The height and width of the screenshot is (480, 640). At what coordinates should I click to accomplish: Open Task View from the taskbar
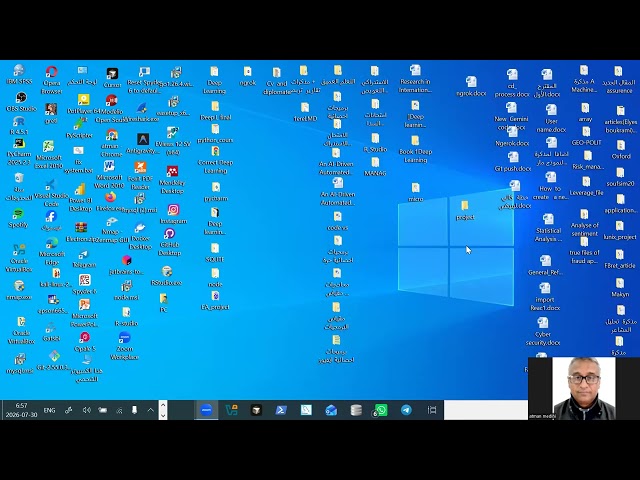(x=431, y=410)
